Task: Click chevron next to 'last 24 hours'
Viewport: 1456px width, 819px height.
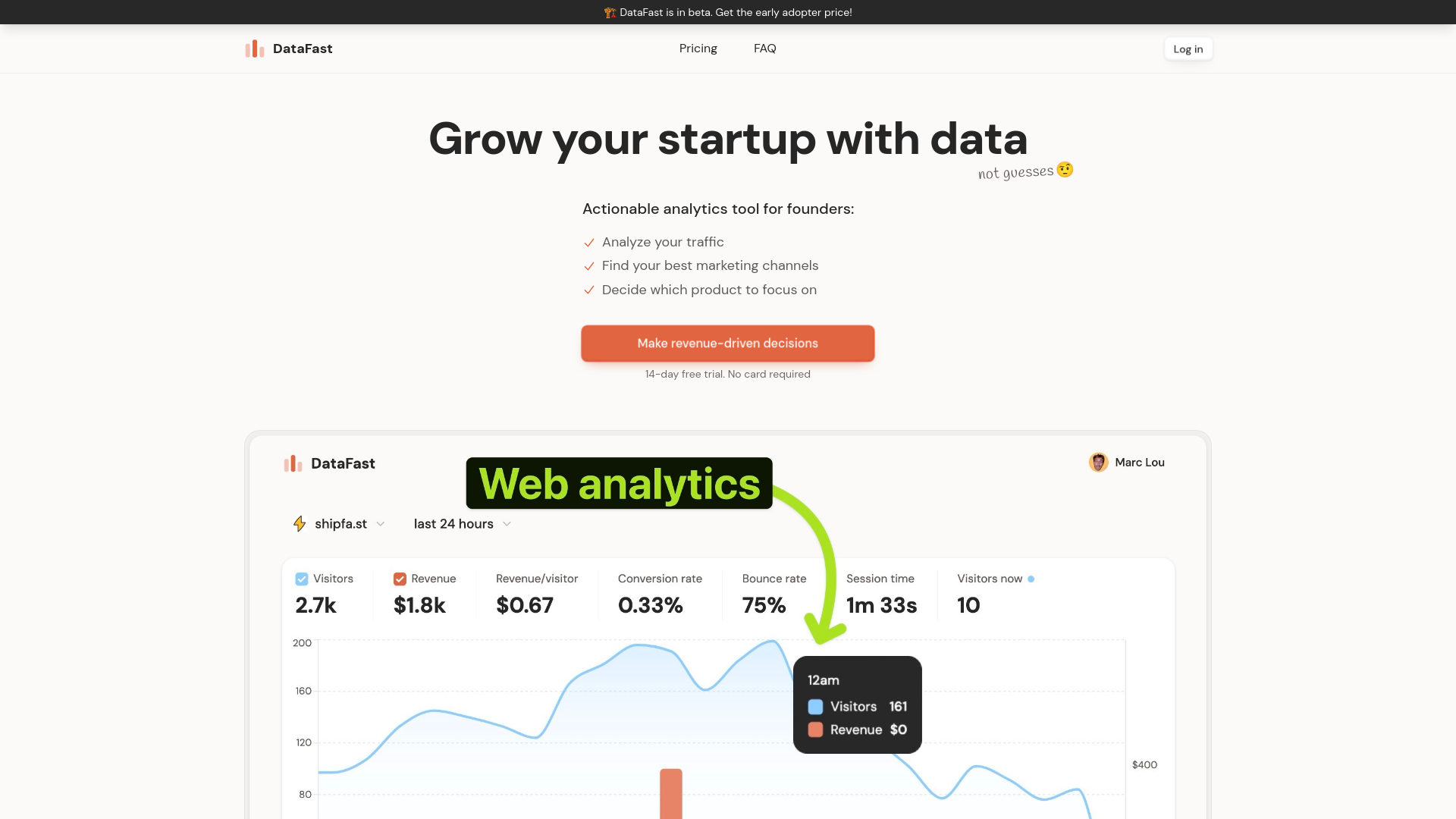Action: (x=507, y=524)
